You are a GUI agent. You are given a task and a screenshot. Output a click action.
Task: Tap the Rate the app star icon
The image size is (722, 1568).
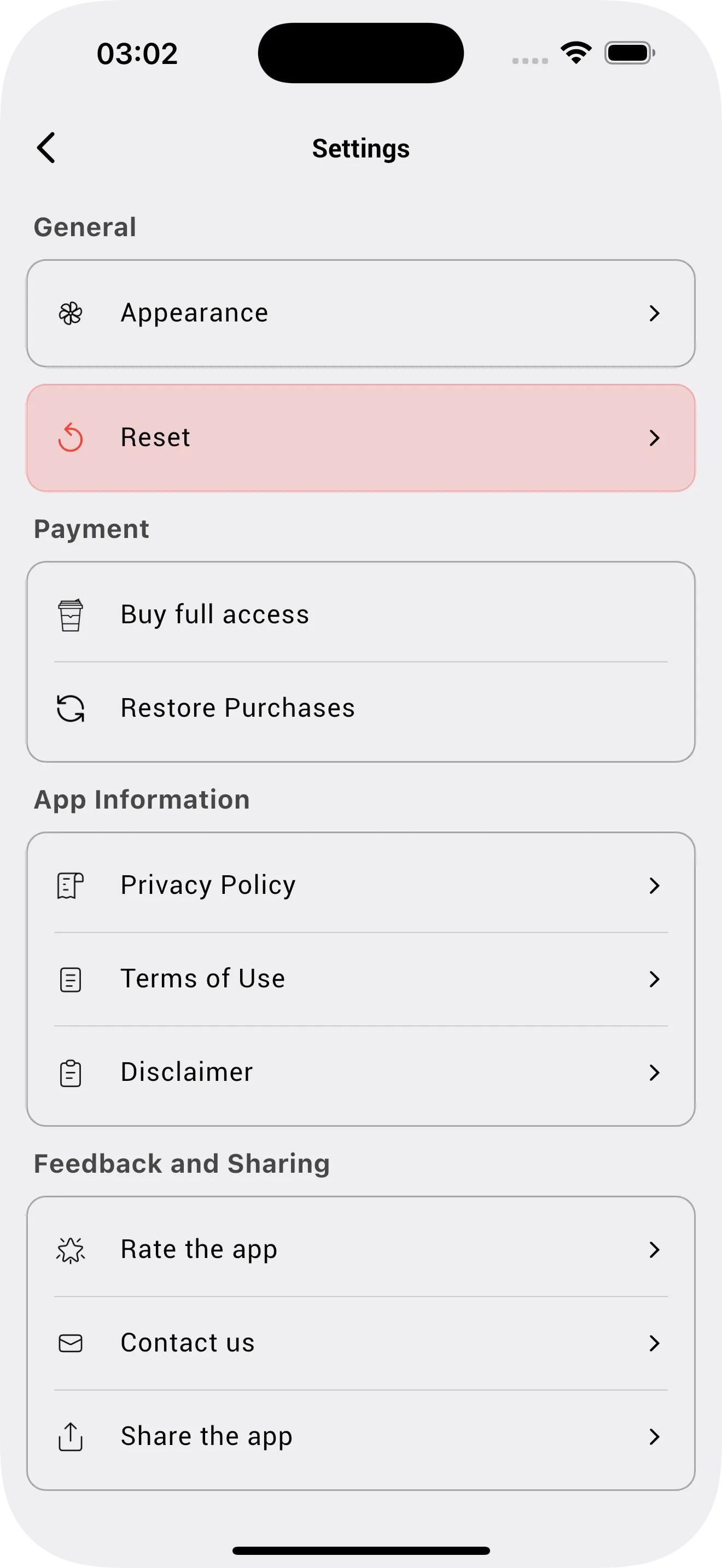[71, 1250]
